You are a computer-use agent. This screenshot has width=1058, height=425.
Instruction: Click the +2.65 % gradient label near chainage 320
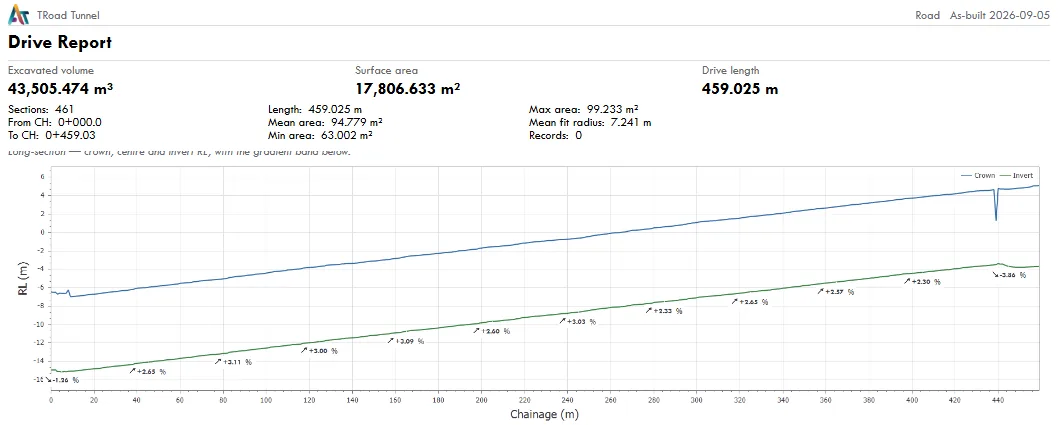(750, 302)
